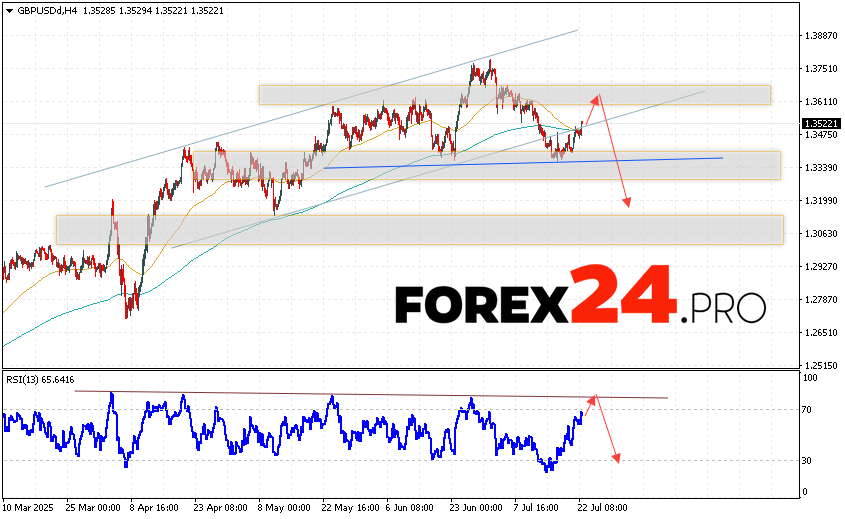Click the red arrow peak on RSI panel
Screen dimensions: 845x519
point(593,397)
